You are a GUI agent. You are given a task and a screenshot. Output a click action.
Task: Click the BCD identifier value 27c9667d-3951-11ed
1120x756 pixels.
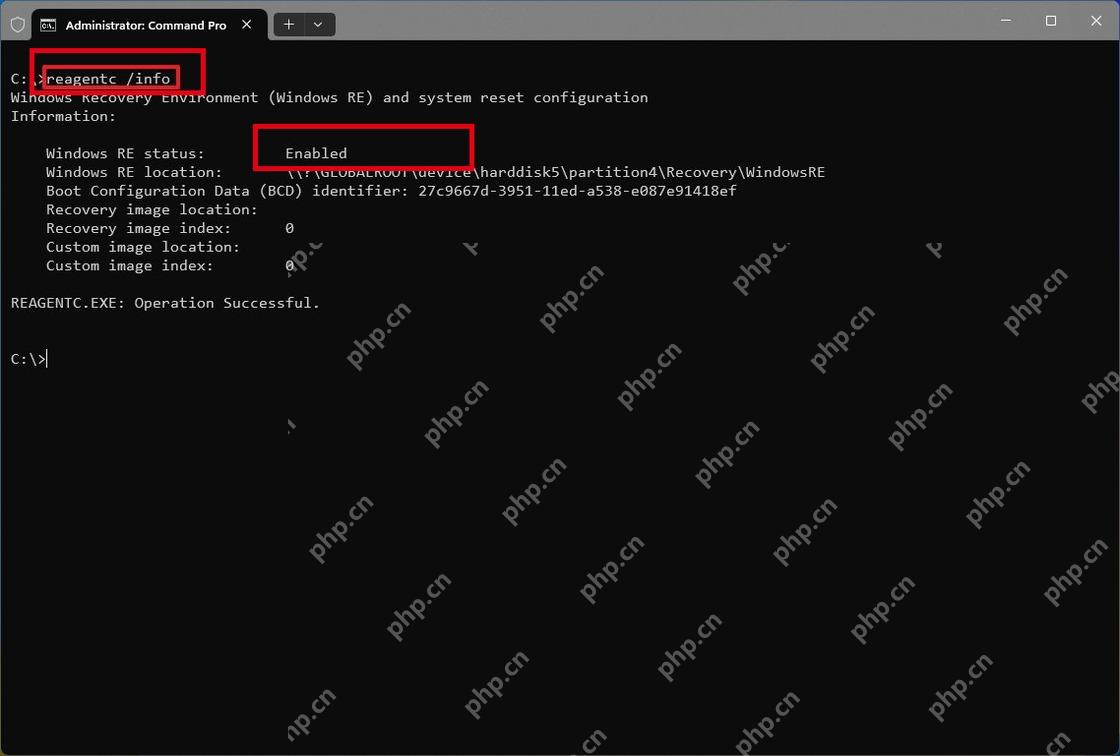577,191
